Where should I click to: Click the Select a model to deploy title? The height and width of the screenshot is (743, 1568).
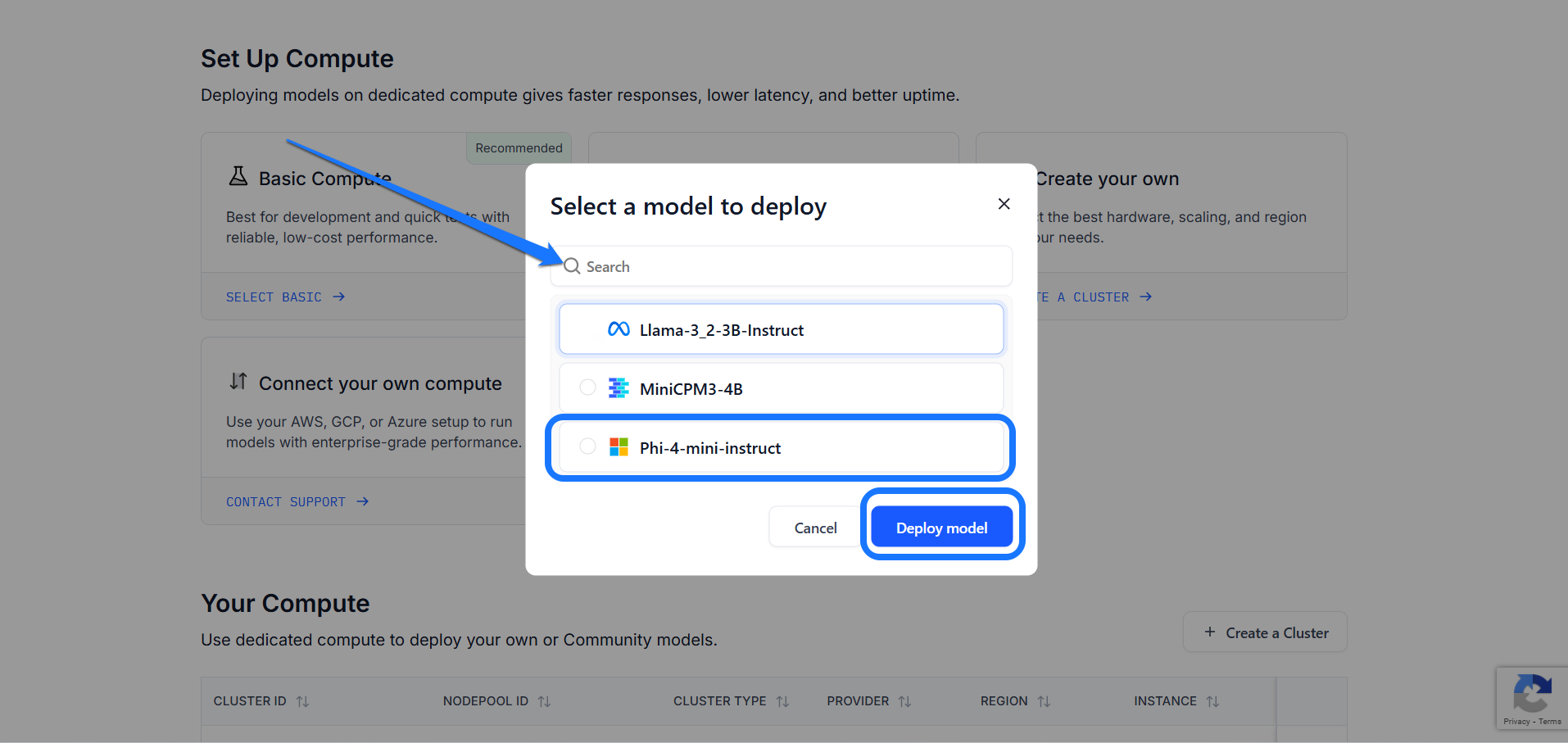[688, 206]
